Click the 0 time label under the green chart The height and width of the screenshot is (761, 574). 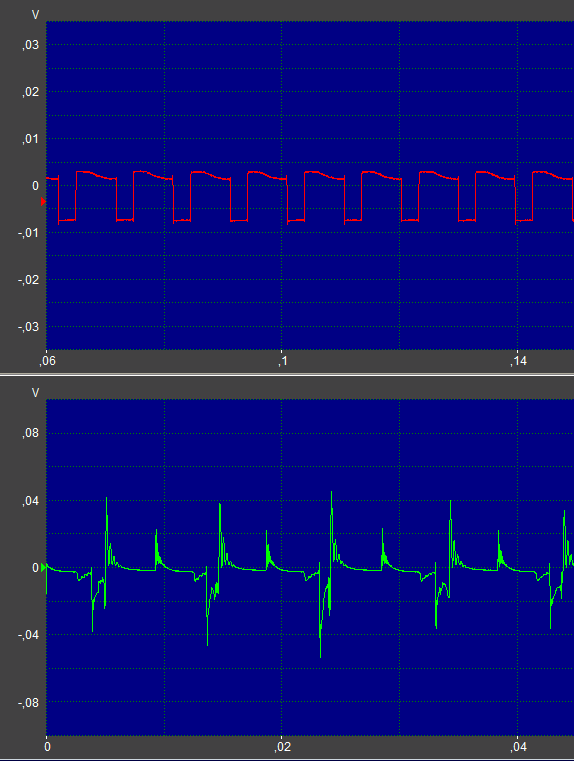(47, 746)
